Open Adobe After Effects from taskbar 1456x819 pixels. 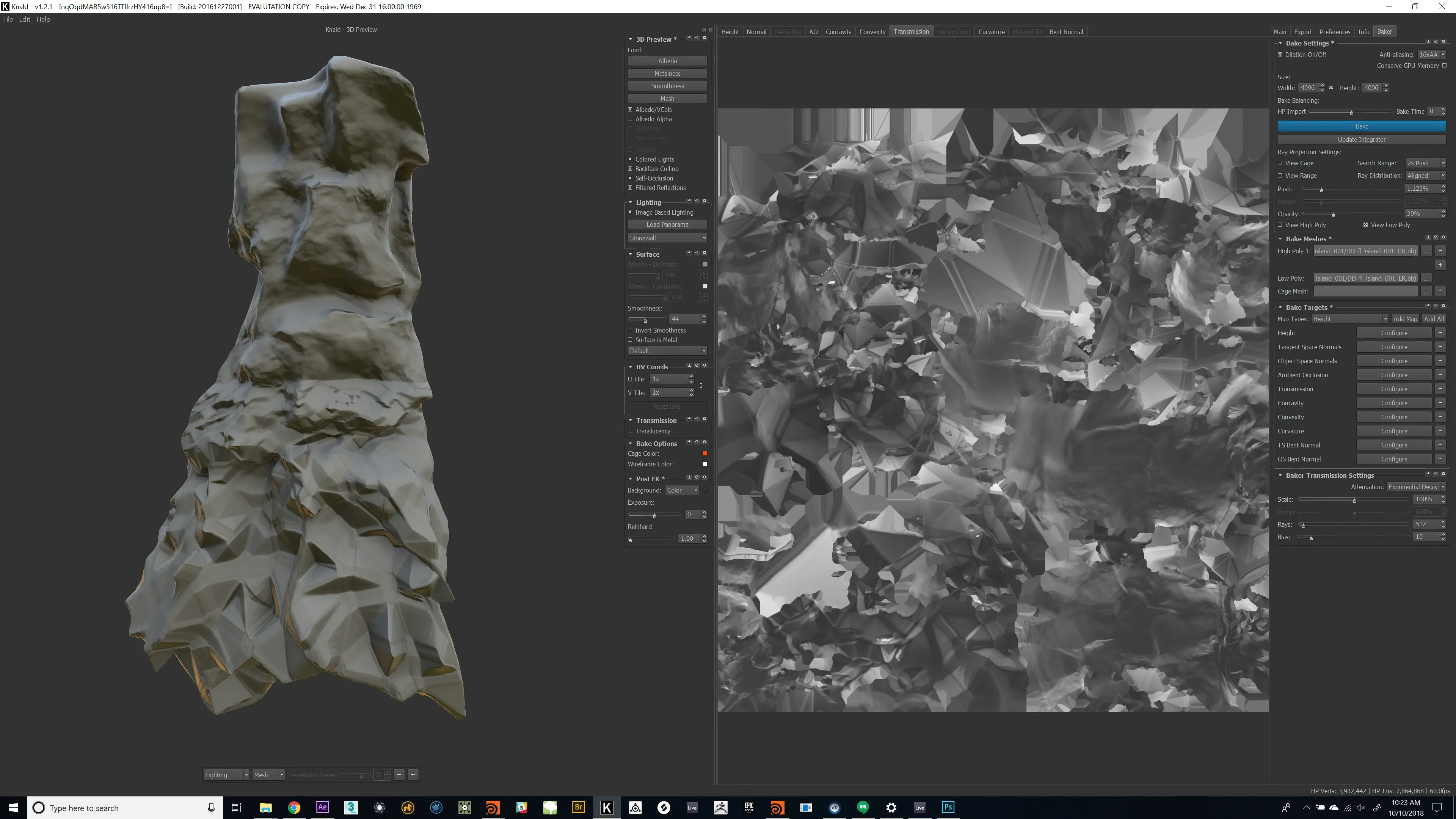pyautogui.click(x=322, y=807)
